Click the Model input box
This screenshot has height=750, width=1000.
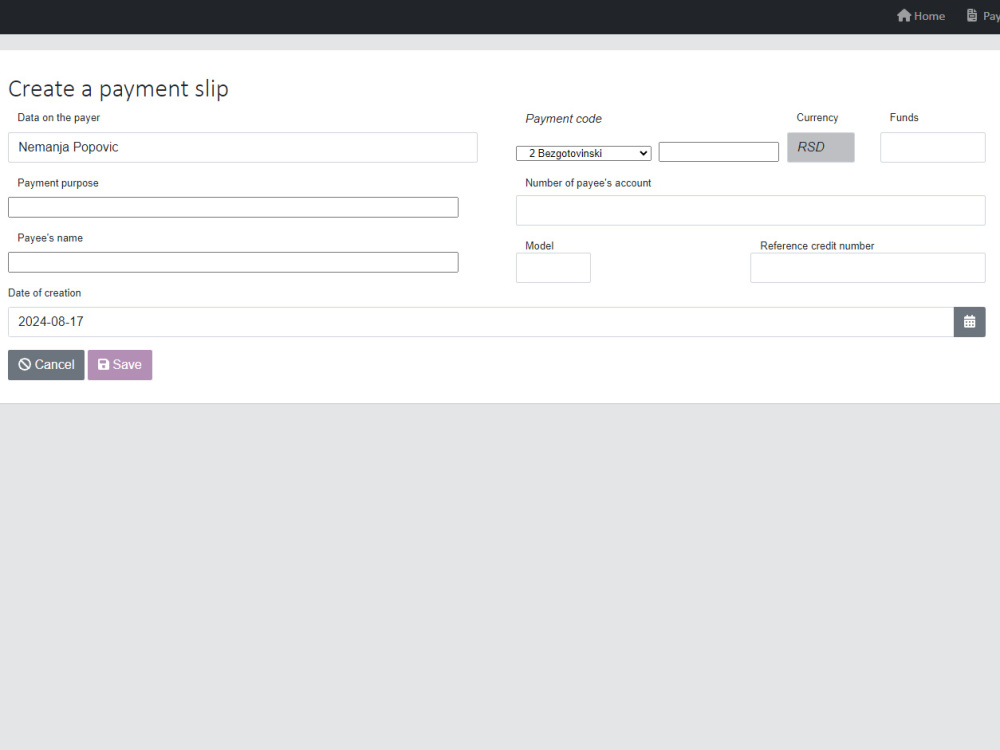click(554, 268)
